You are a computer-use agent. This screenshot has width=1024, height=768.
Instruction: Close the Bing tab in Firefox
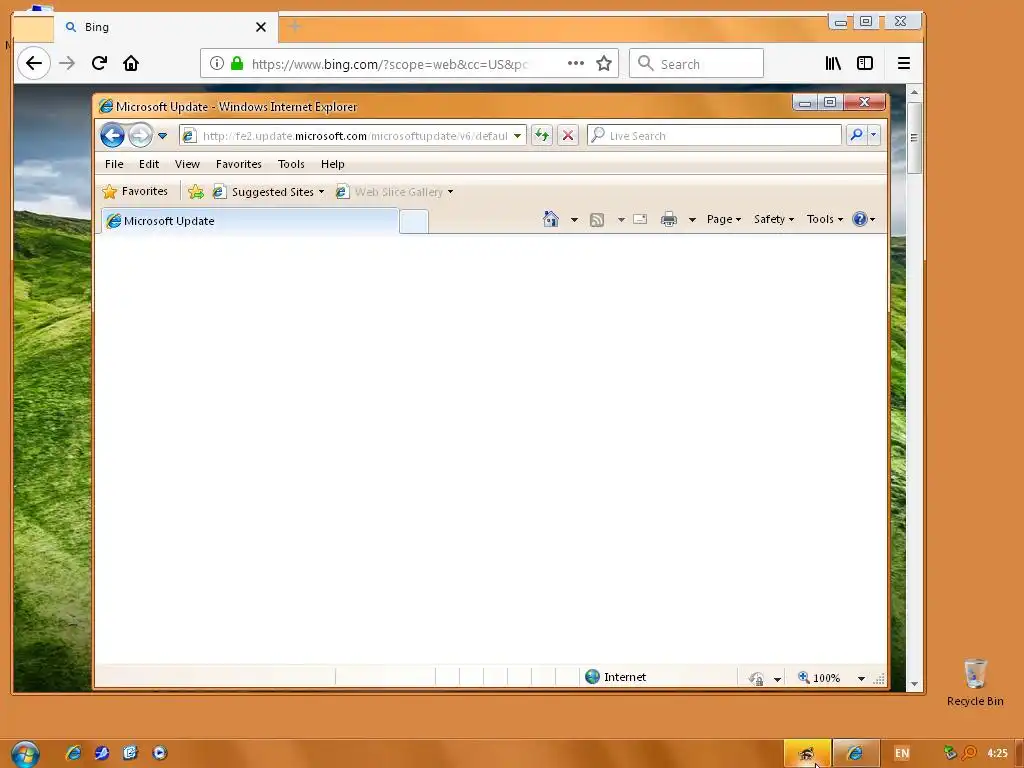click(261, 27)
